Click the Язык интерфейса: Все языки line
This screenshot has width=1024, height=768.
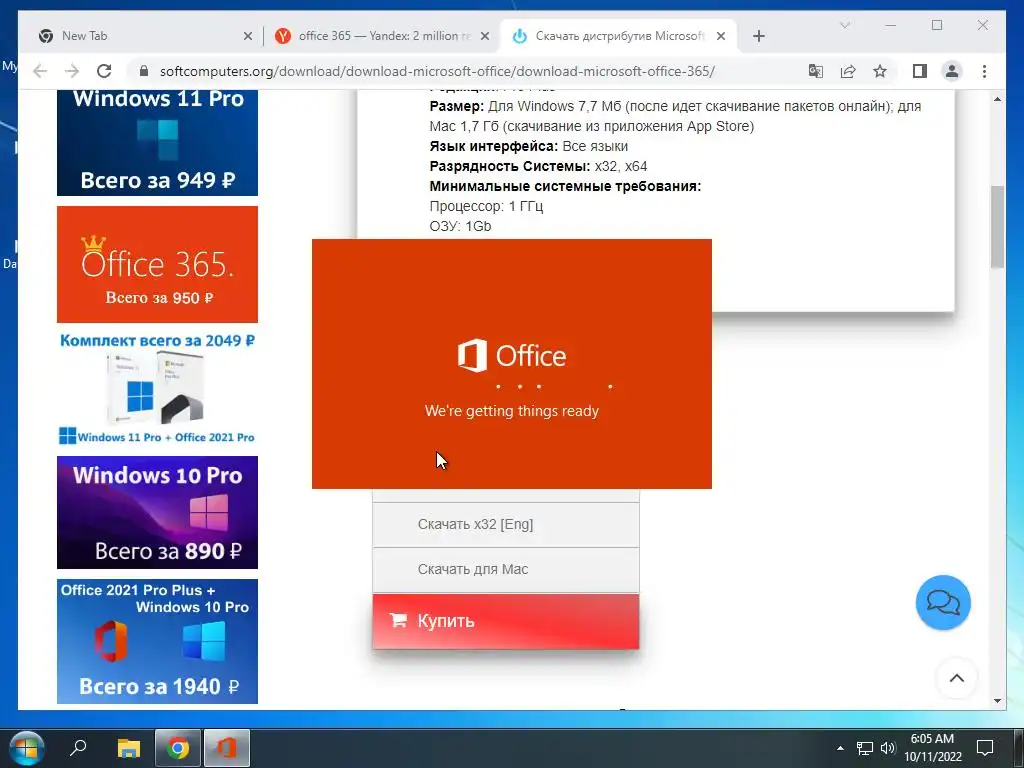click(528, 146)
